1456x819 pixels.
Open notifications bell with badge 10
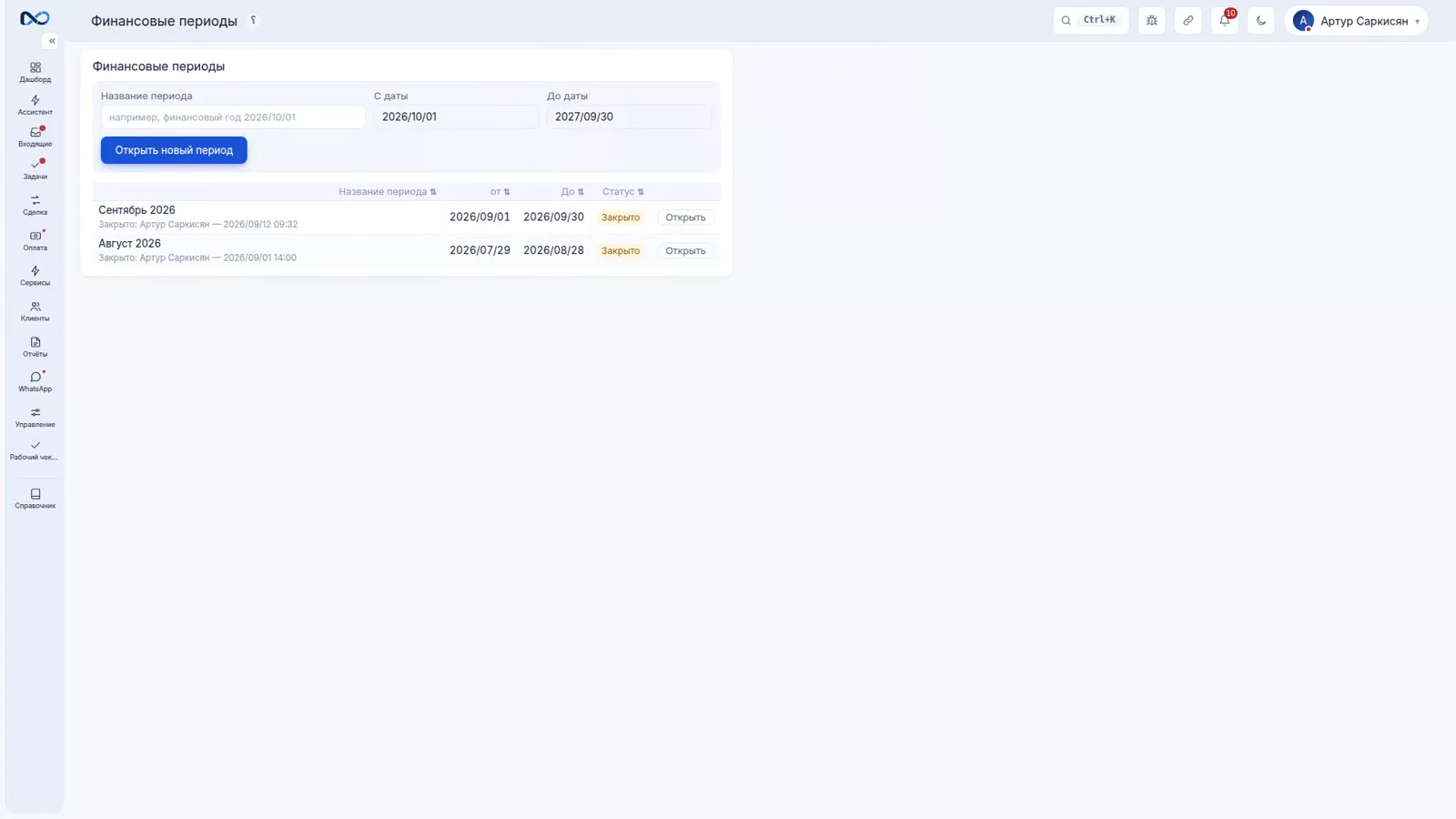point(1224,20)
